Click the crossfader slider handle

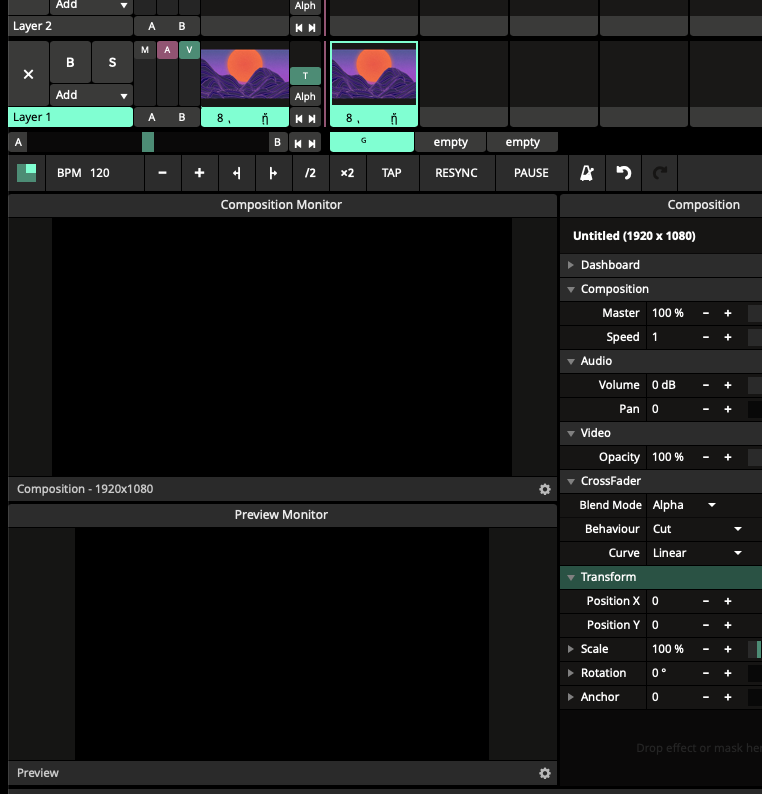click(148, 142)
